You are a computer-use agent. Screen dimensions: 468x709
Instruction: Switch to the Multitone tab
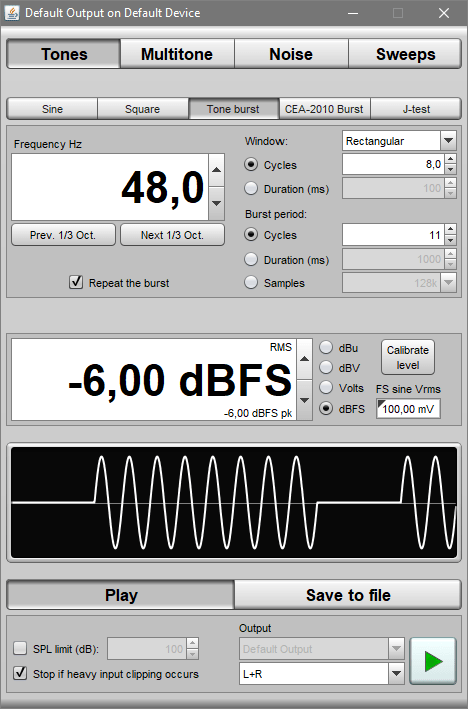pos(177,54)
